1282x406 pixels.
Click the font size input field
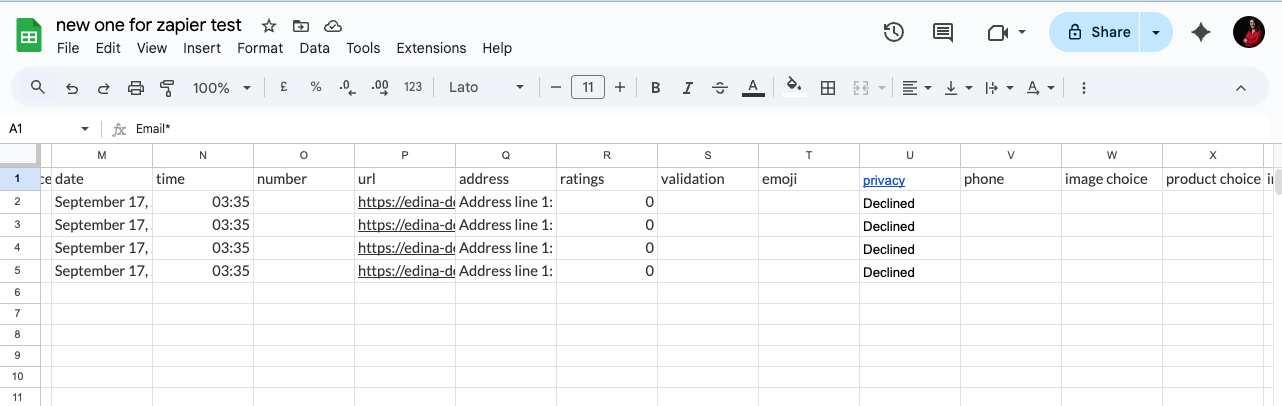[588, 88]
